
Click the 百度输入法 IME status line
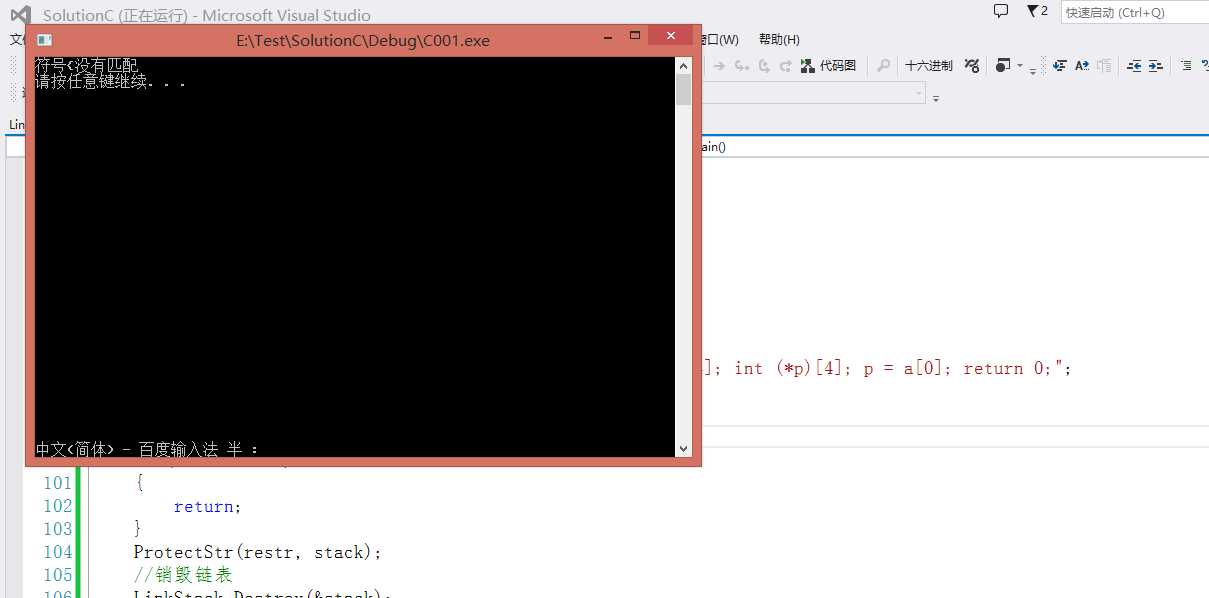[x=147, y=449]
